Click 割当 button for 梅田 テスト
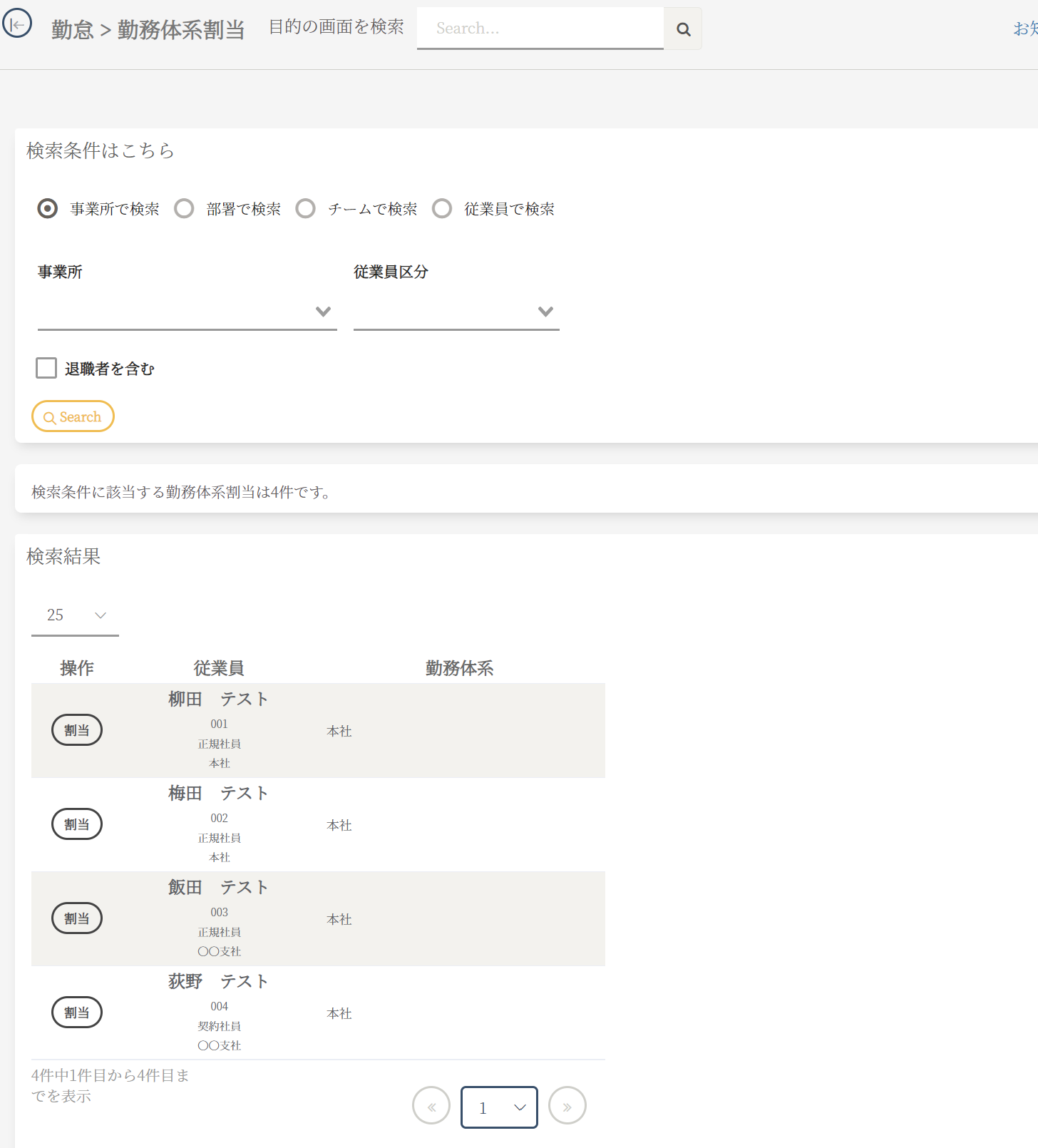 [77, 824]
